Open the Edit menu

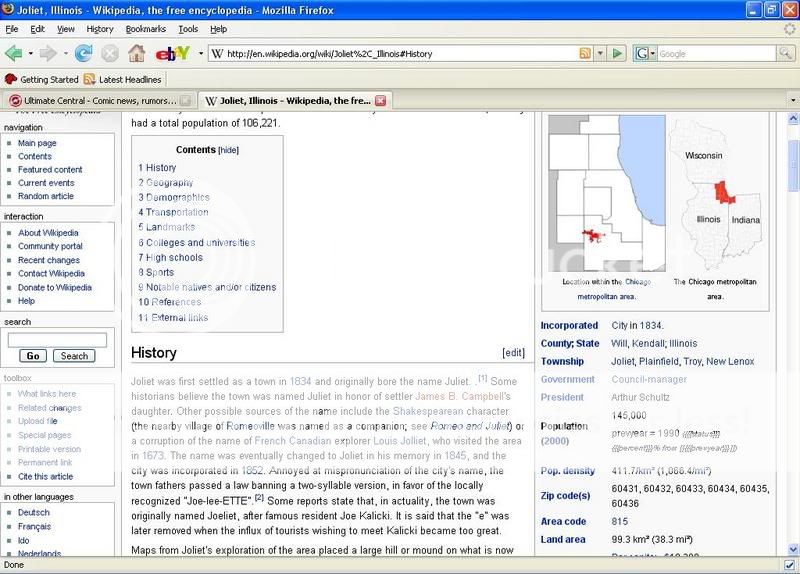(37, 29)
